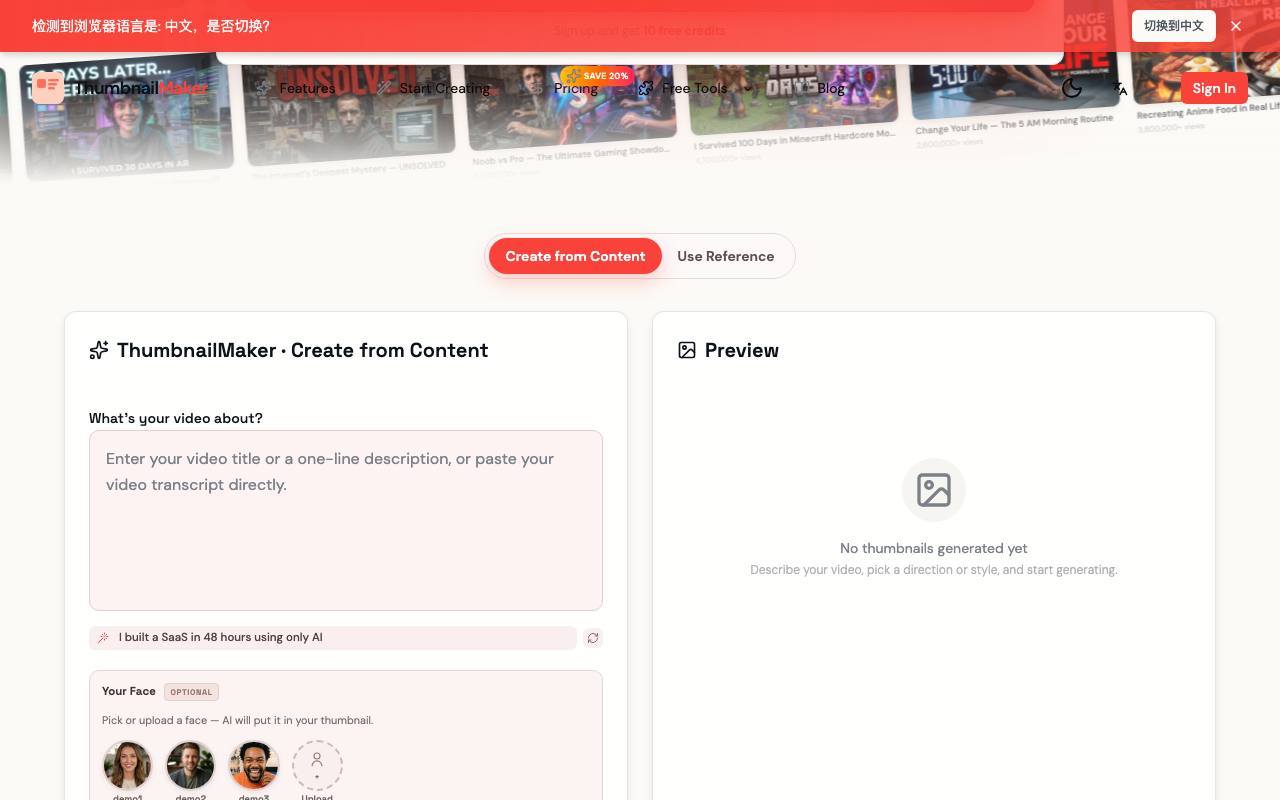
Task: Open the language translate icon
Action: click(1120, 88)
